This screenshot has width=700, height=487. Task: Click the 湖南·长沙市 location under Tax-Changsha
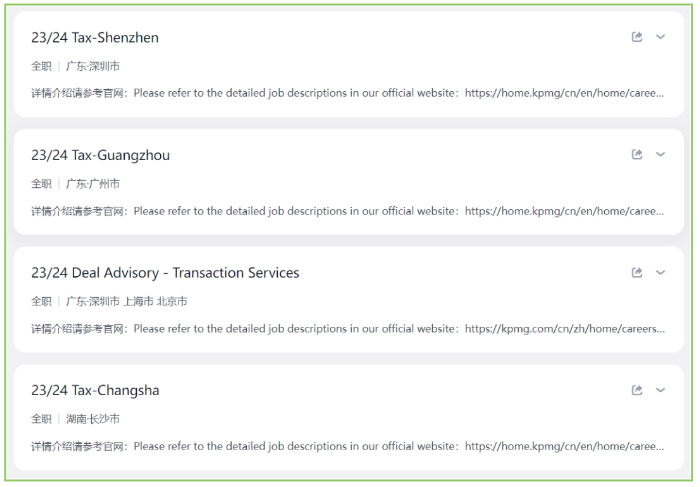[93, 419]
